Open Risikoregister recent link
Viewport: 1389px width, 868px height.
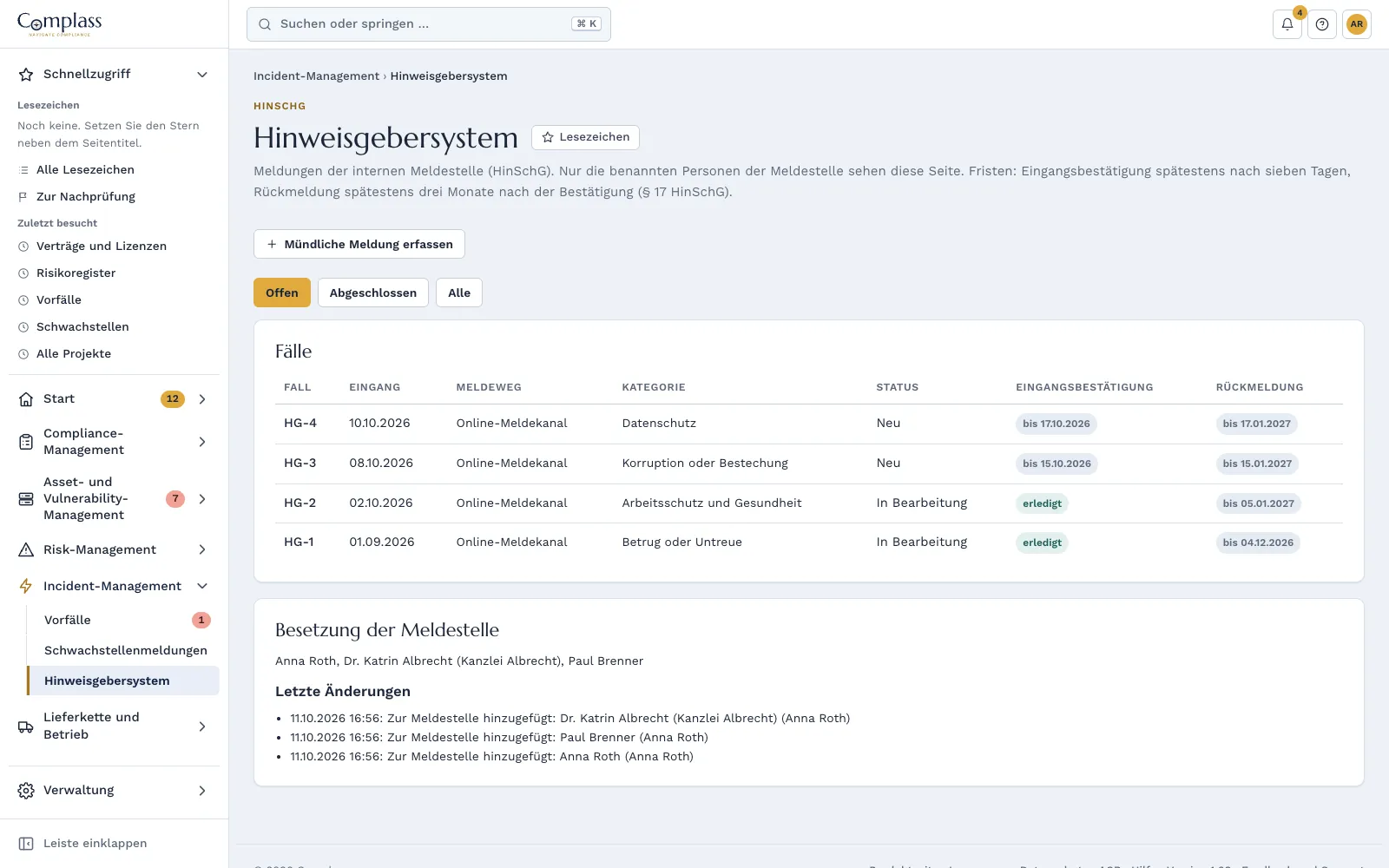click(x=76, y=273)
